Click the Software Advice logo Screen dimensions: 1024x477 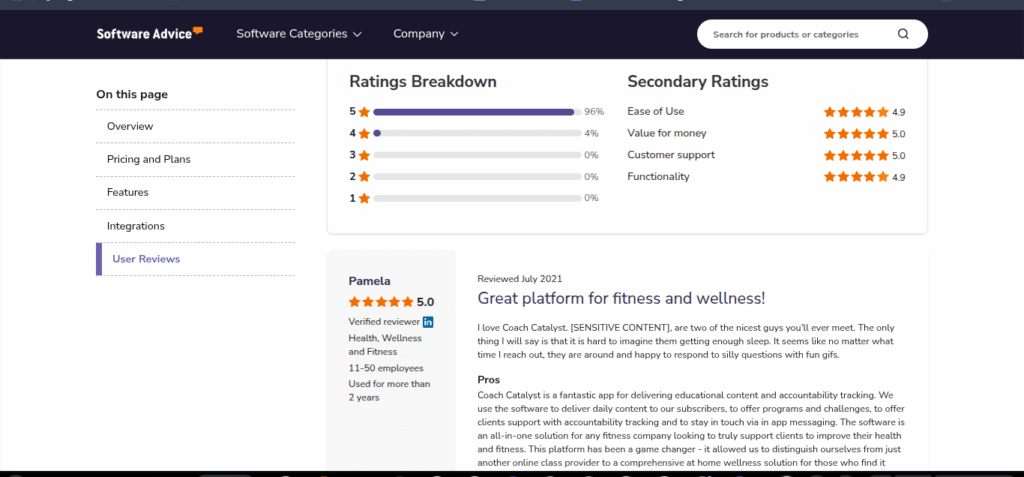point(149,33)
